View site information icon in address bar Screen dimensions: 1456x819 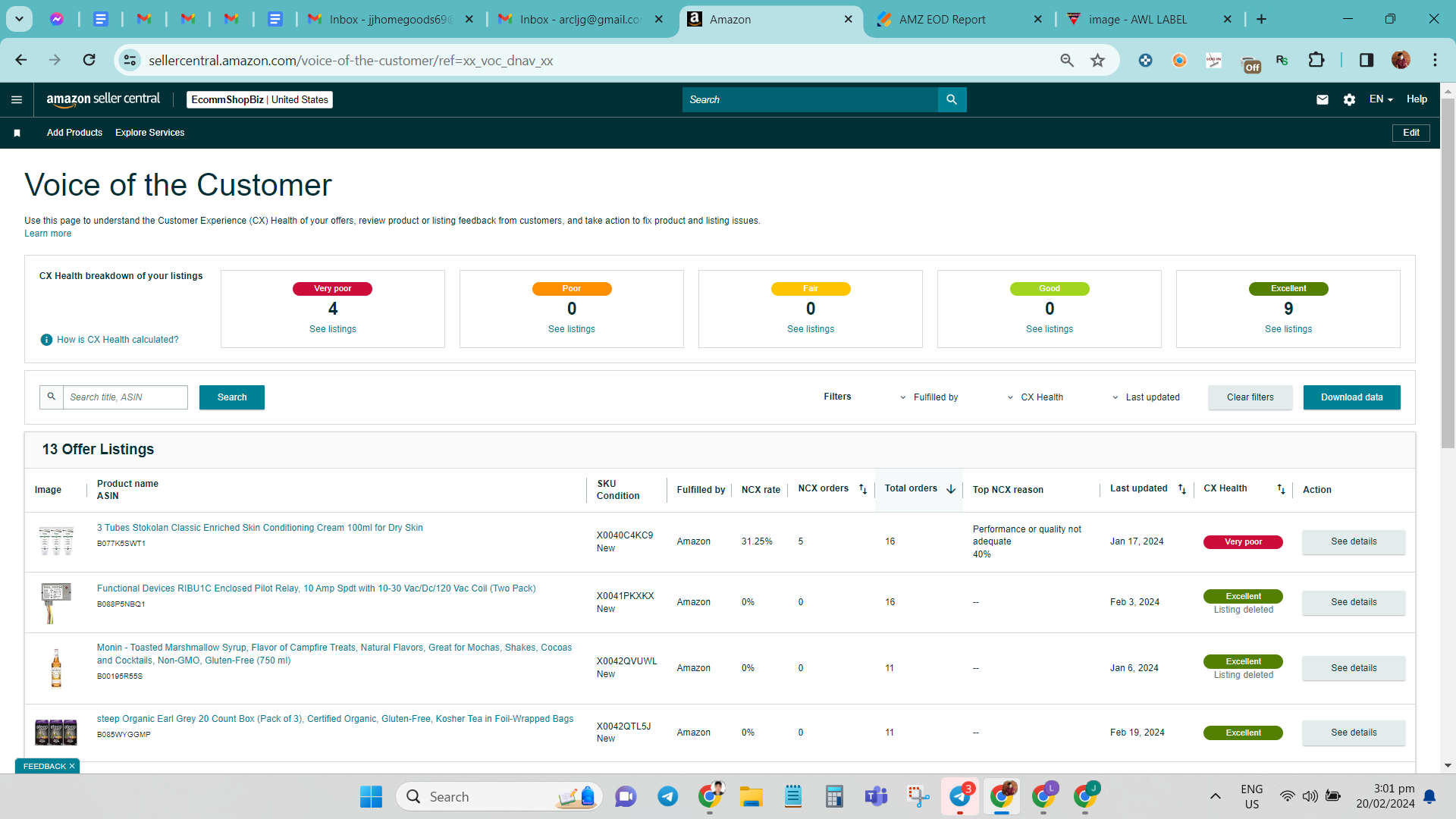coord(130,60)
